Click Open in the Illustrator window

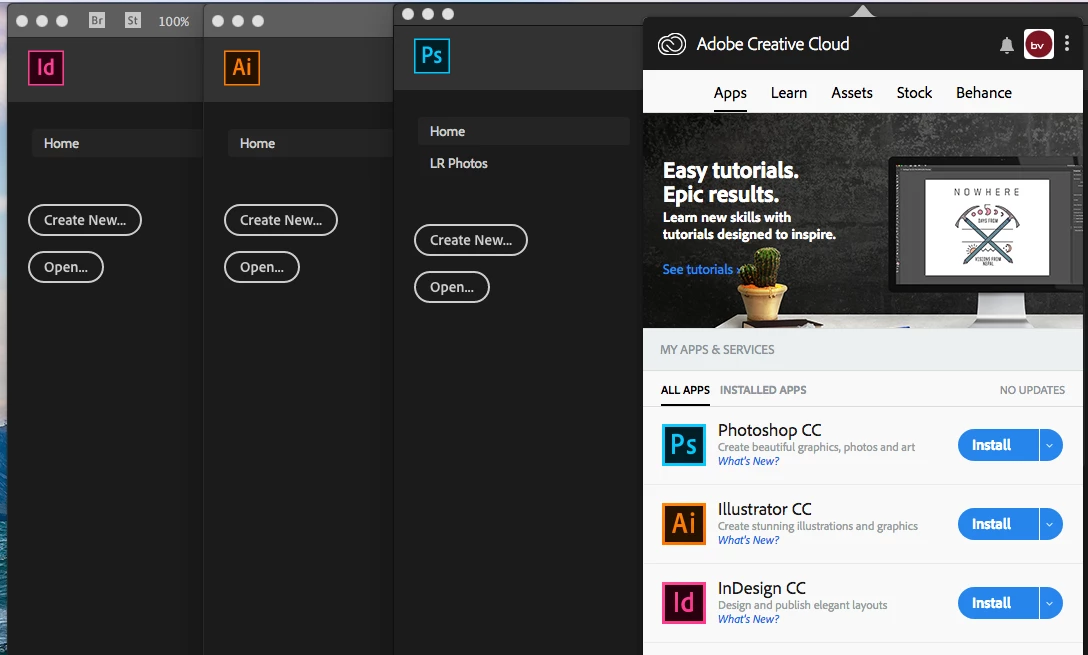262,267
